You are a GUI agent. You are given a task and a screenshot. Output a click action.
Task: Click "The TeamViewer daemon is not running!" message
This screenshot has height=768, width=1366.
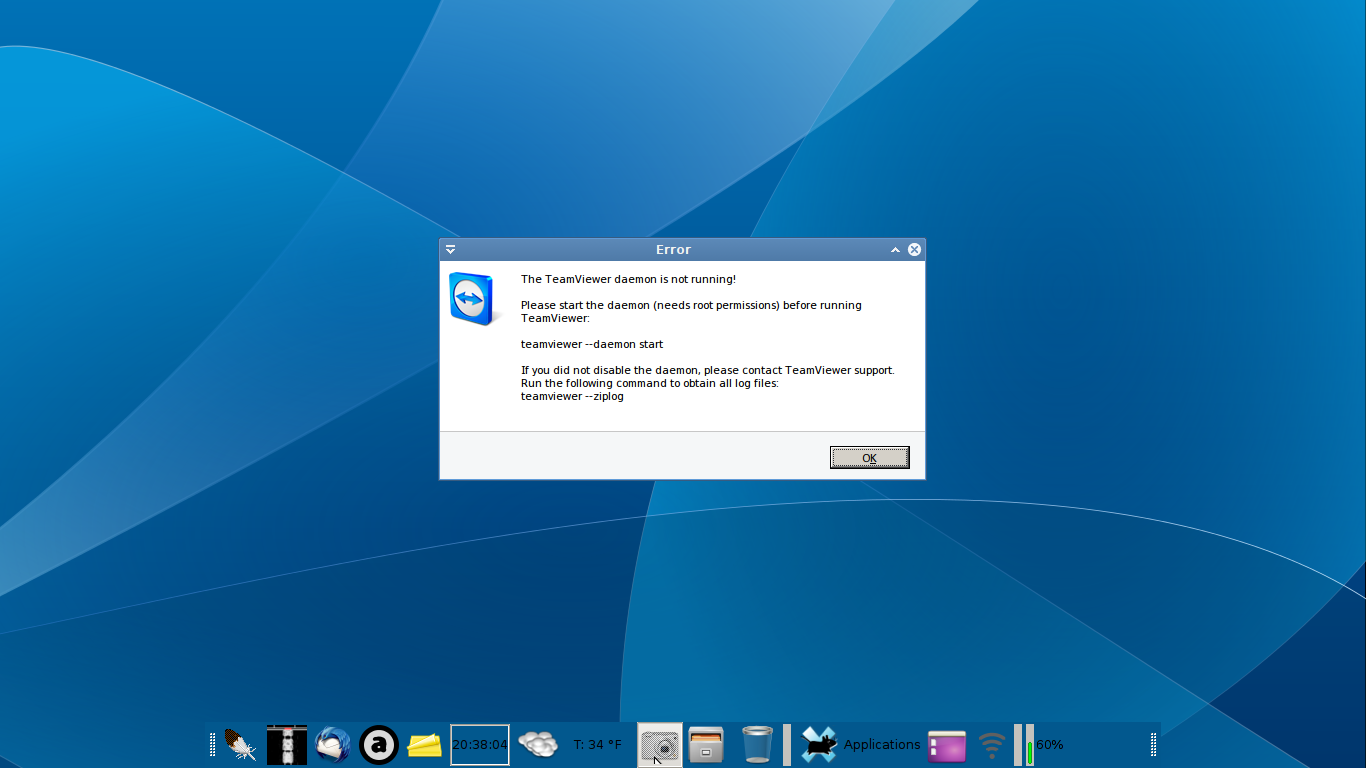click(628, 279)
